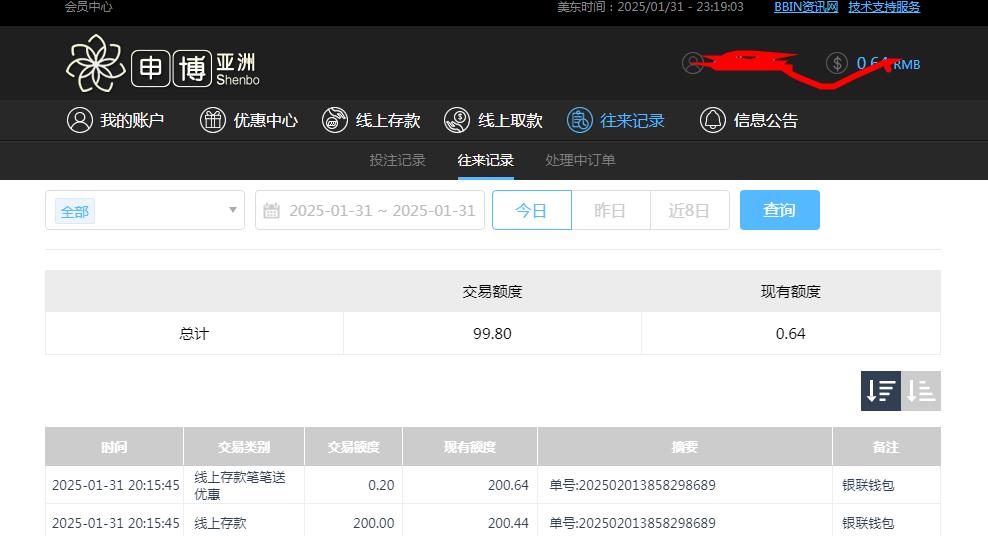Click the 线上存款笔笔送优惠 row type cell

point(244,485)
